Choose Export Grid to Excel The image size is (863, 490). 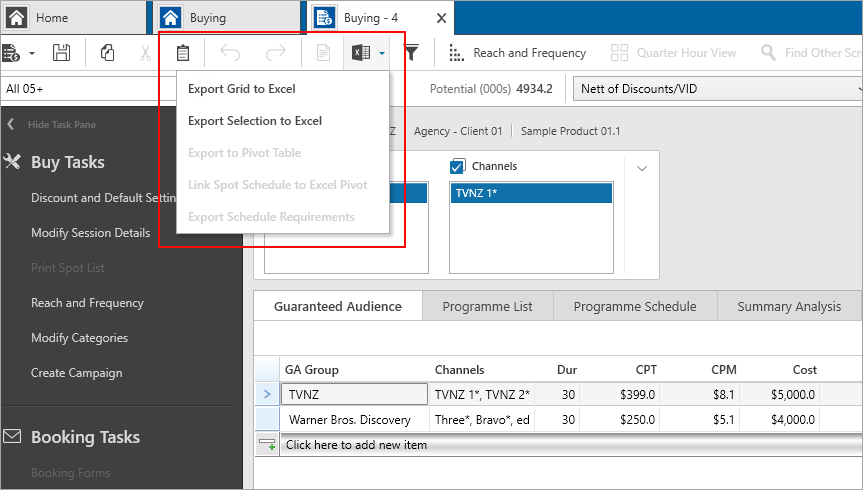point(242,89)
